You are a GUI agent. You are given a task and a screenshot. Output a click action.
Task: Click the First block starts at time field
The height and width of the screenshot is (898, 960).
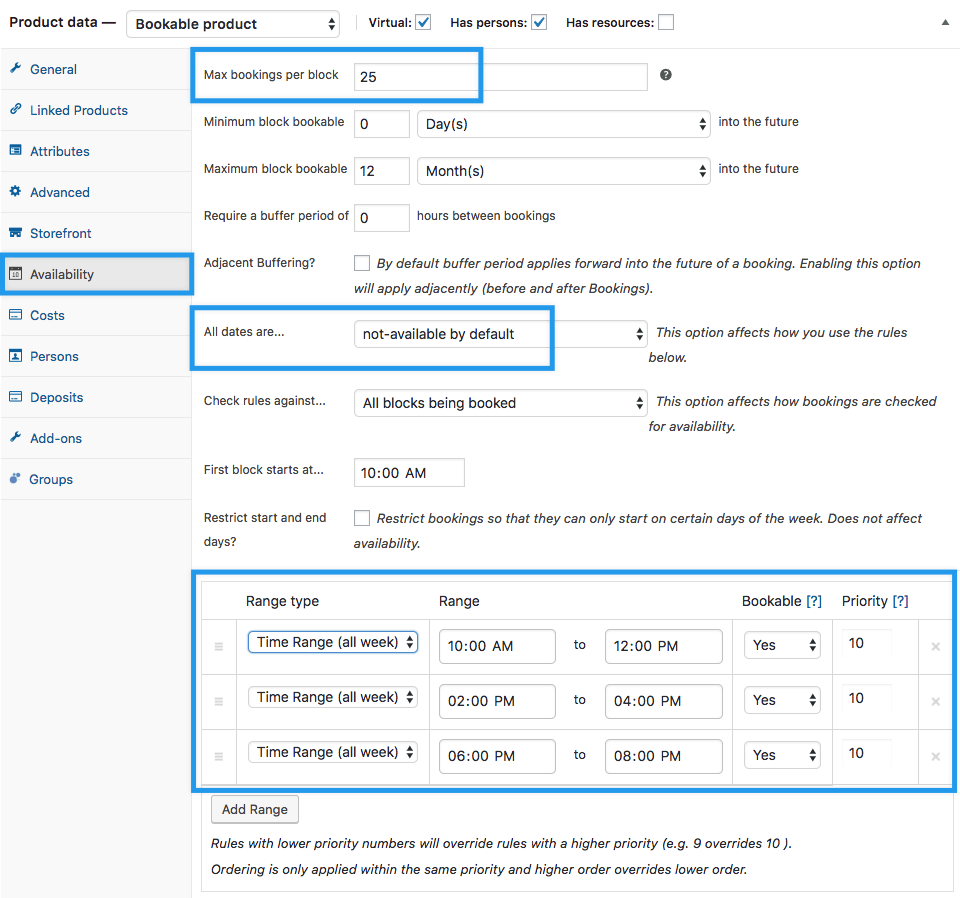click(409, 472)
